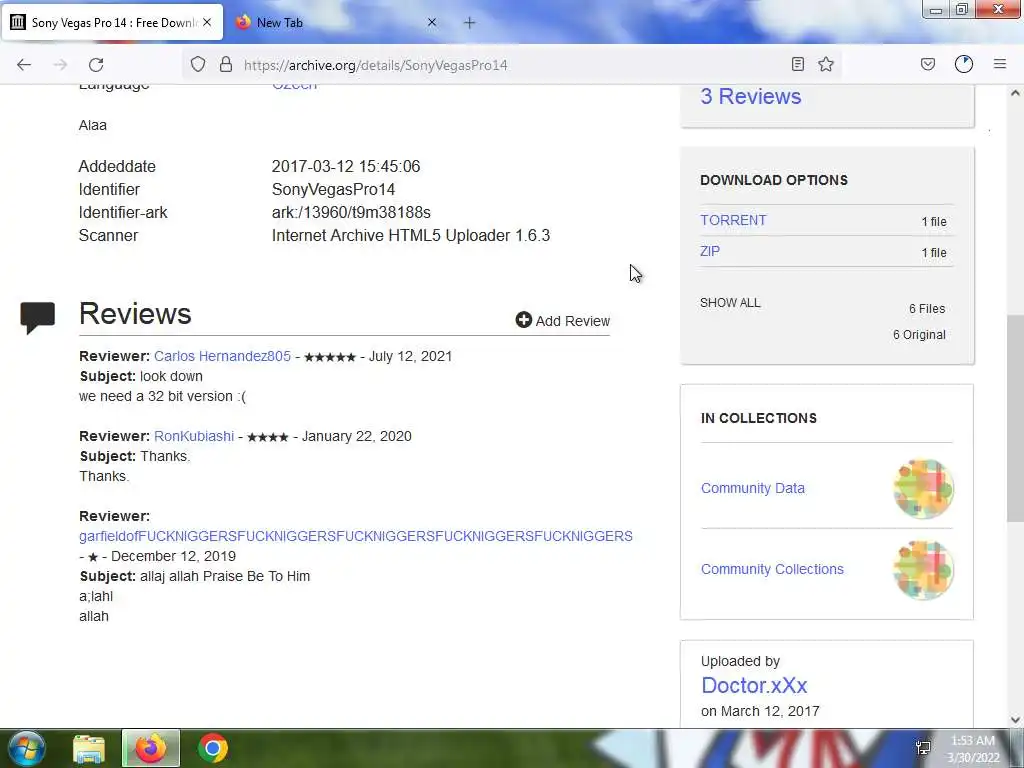Viewport: 1024px width, 768px height.
Task: Open the Firefox hamburger menu
Action: 1000,64
